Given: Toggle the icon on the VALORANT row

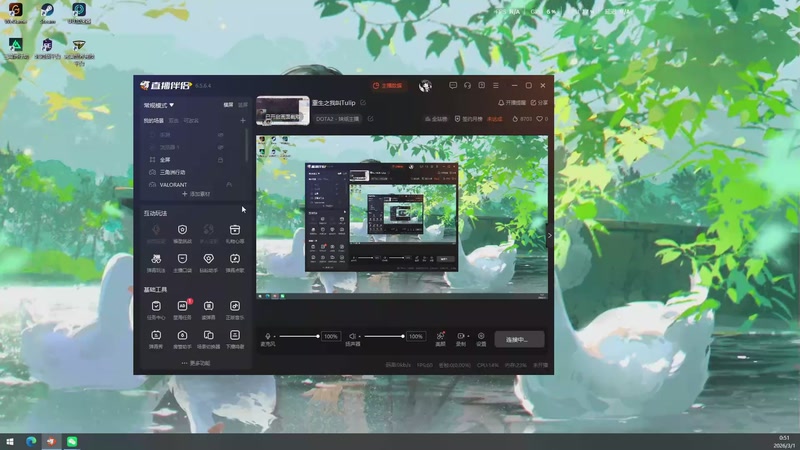Looking at the screenshot, I should click(229, 184).
